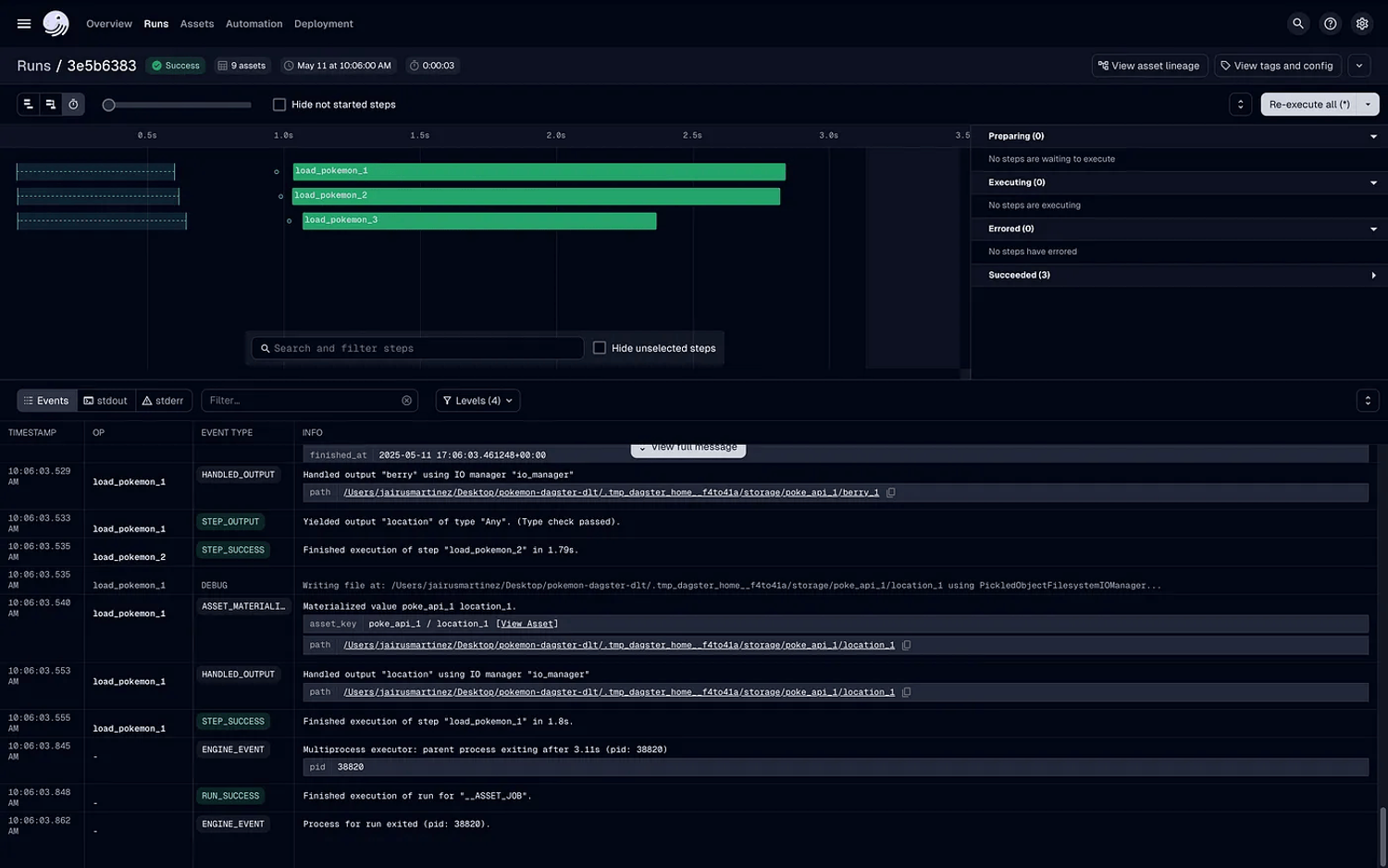
Task: Expand the Succeeded (3) section
Action: pyautogui.click(x=1373, y=275)
